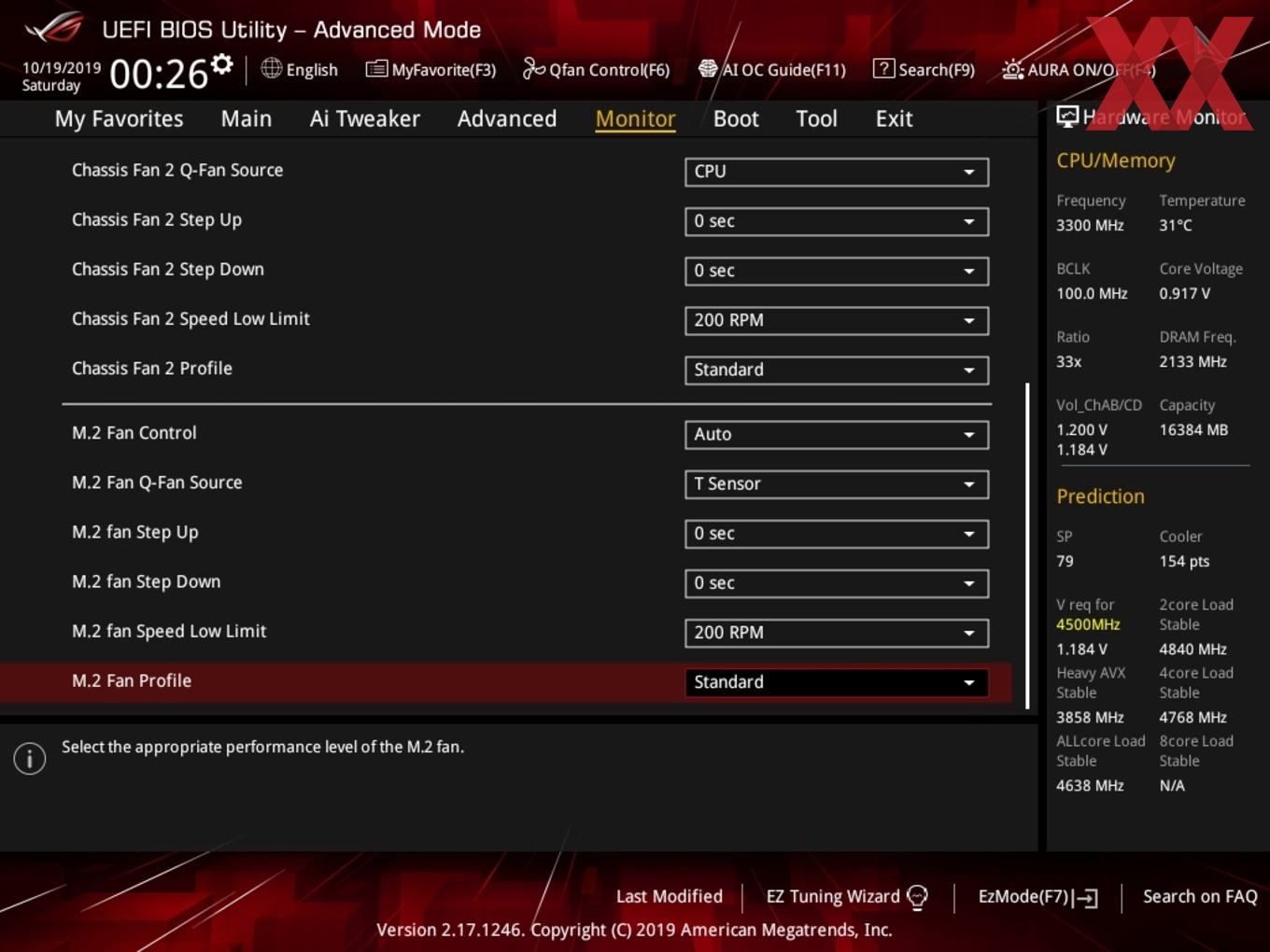
Task: Click the Hardware Monitor screen icon
Action: 1067,117
